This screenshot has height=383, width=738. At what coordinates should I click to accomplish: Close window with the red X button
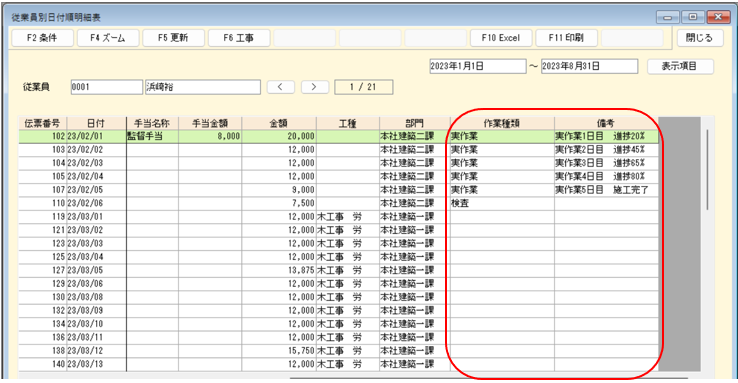tap(718, 17)
